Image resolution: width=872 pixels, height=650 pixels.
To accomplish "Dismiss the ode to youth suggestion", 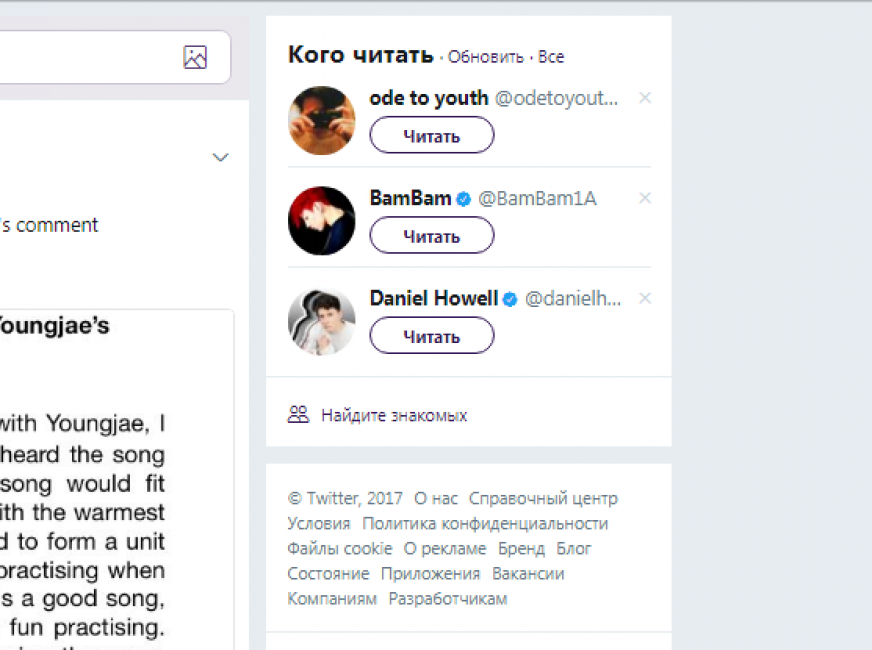I will coord(645,98).
